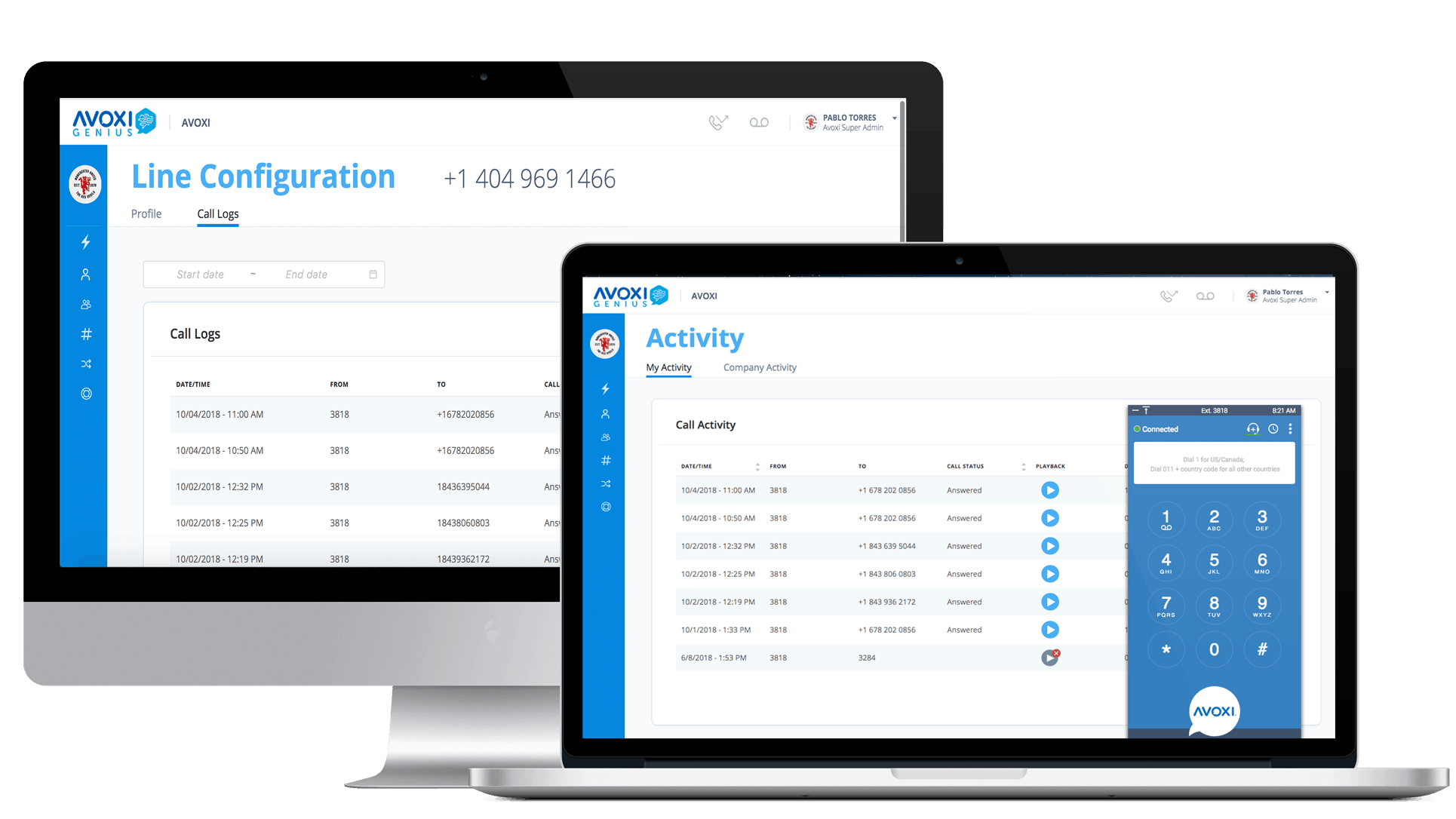Image resolution: width=1456 pixels, height=819 pixels.
Task: Click the playback button on 10/4/2018 row
Action: coord(1051,489)
